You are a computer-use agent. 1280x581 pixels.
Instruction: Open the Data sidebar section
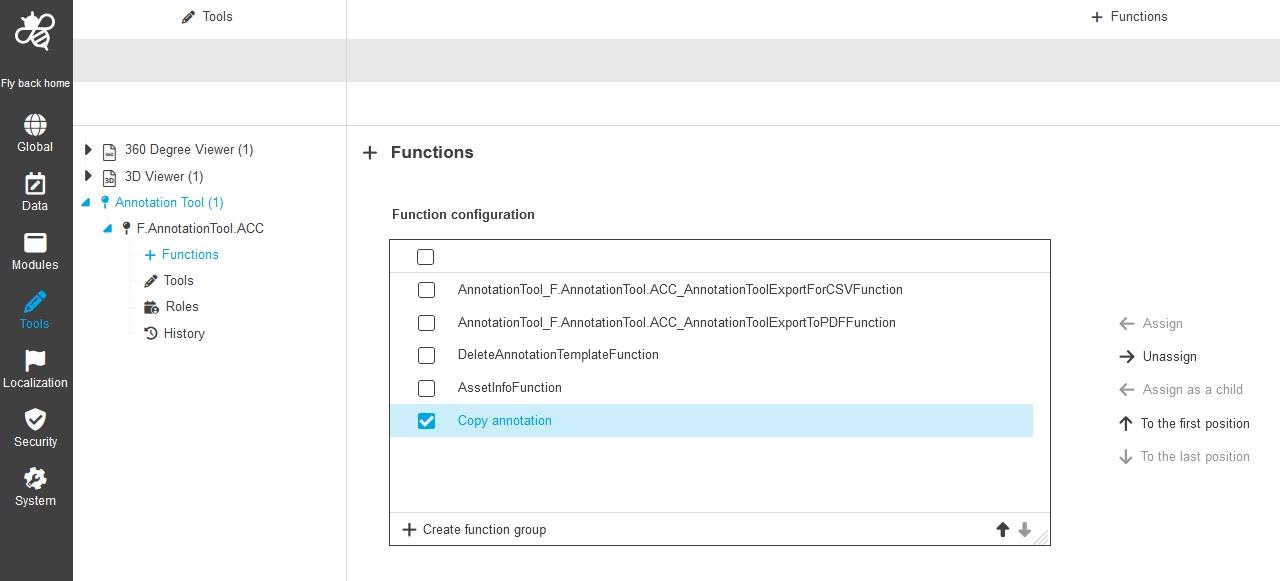coord(35,193)
